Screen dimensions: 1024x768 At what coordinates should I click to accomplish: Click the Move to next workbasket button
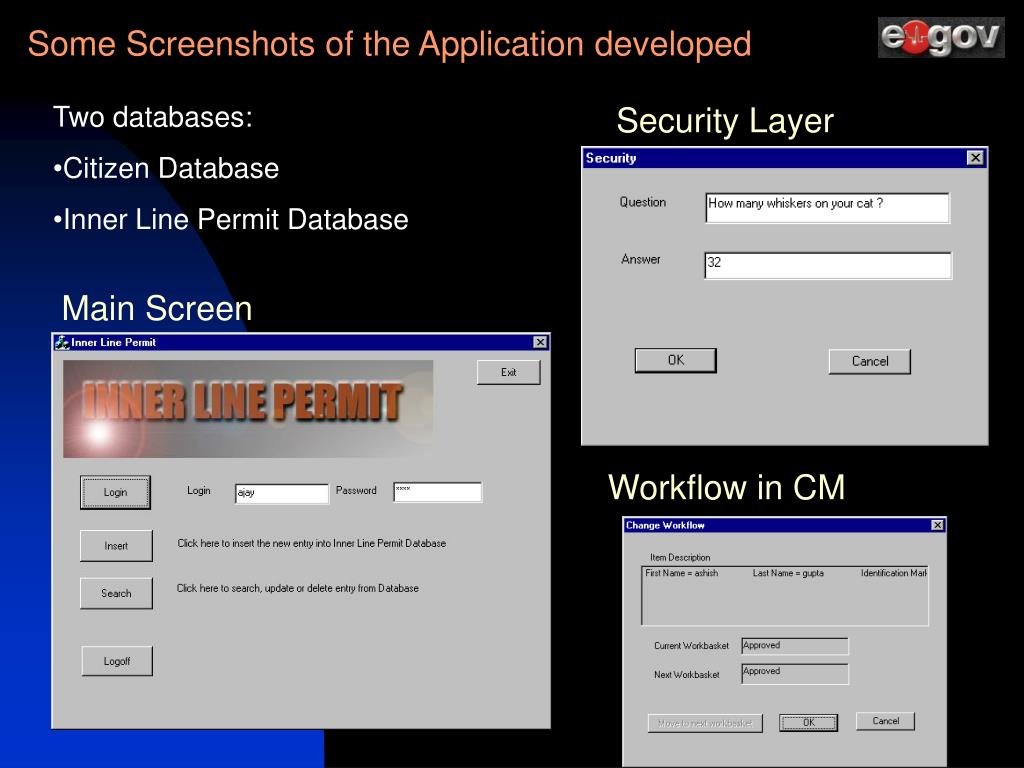pos(705,723)
